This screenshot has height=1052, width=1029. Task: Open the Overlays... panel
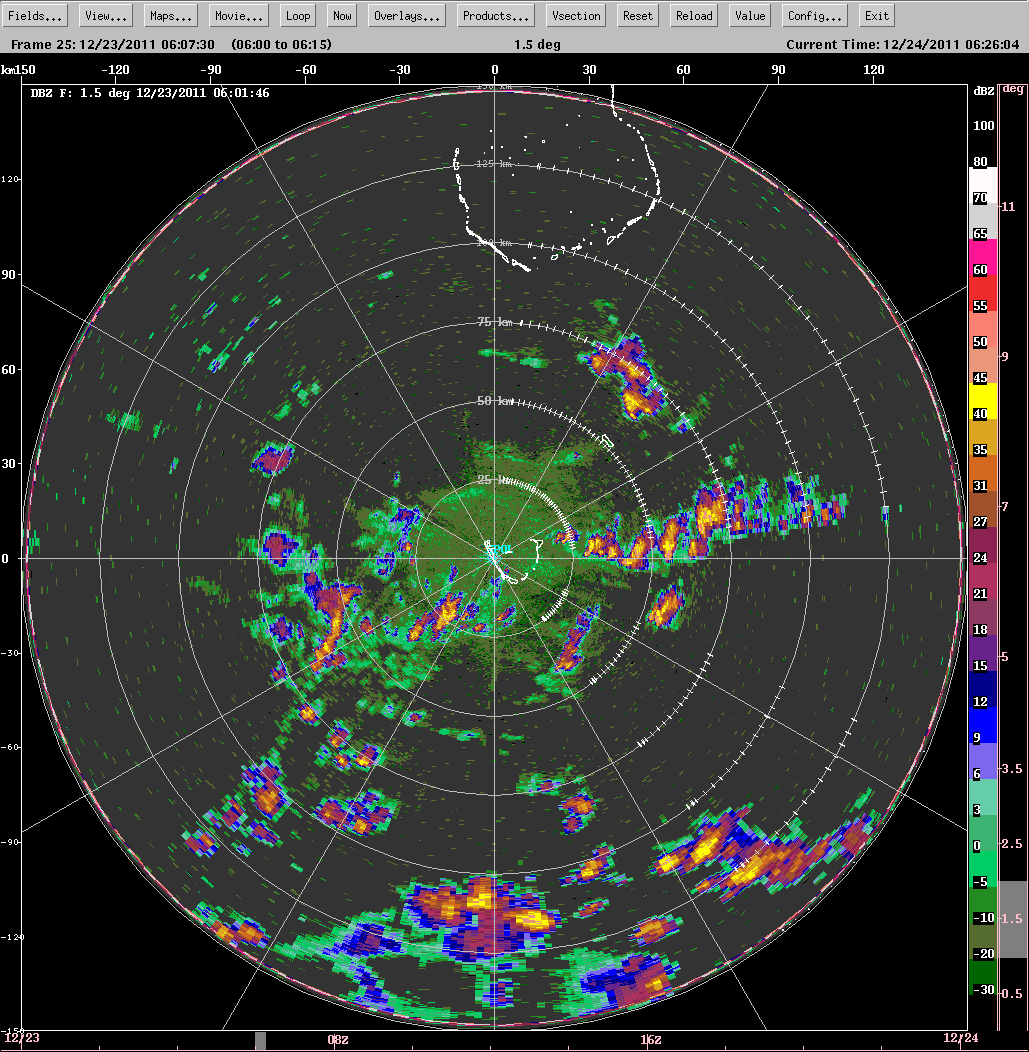click(407, 16)
